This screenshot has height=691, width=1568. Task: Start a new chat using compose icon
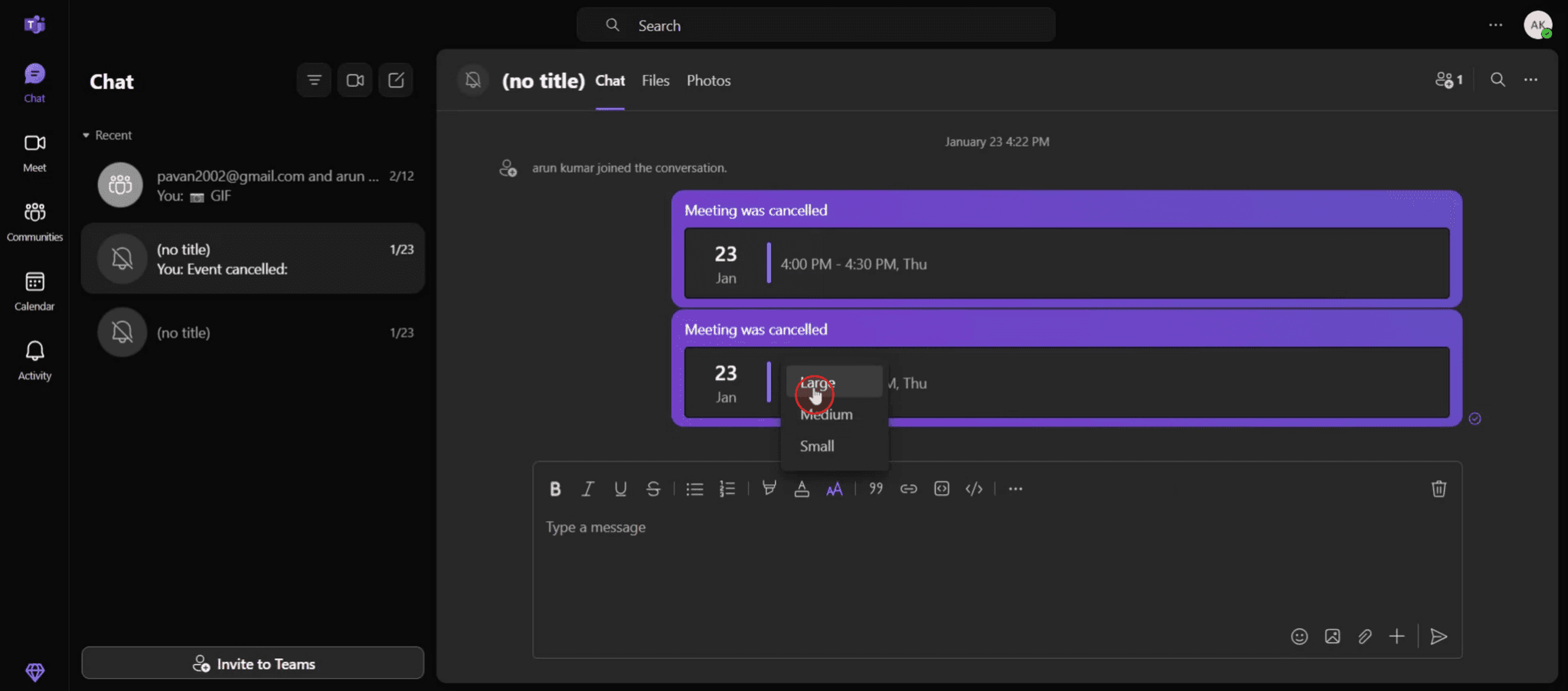pyautogui.click(x=395, y=80)
